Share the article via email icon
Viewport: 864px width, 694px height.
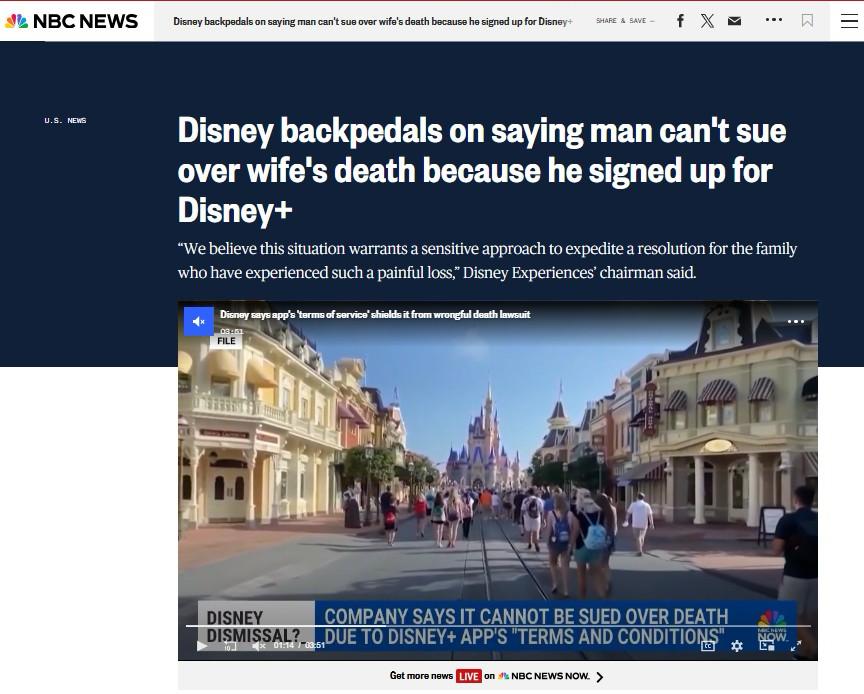click(x=734, y=21)
